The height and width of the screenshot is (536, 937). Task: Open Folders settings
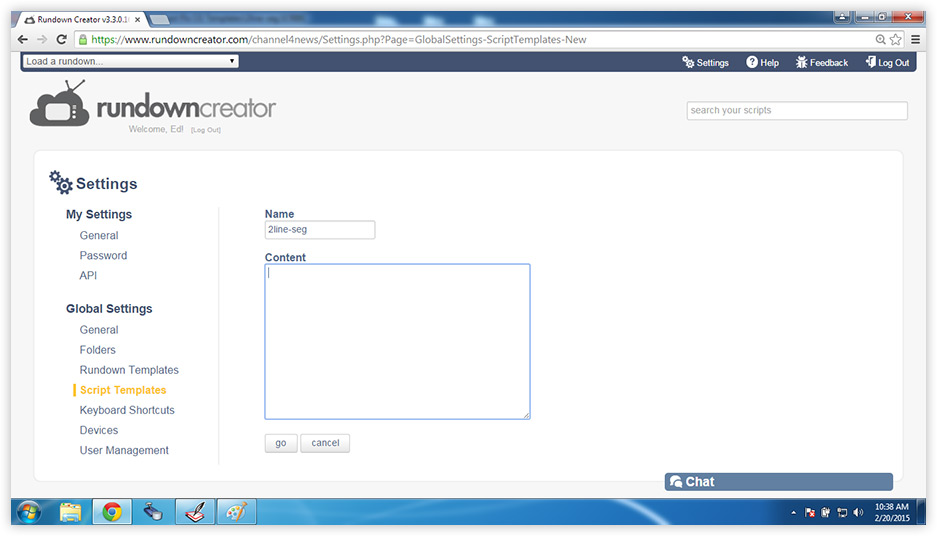tap(97, 350)
